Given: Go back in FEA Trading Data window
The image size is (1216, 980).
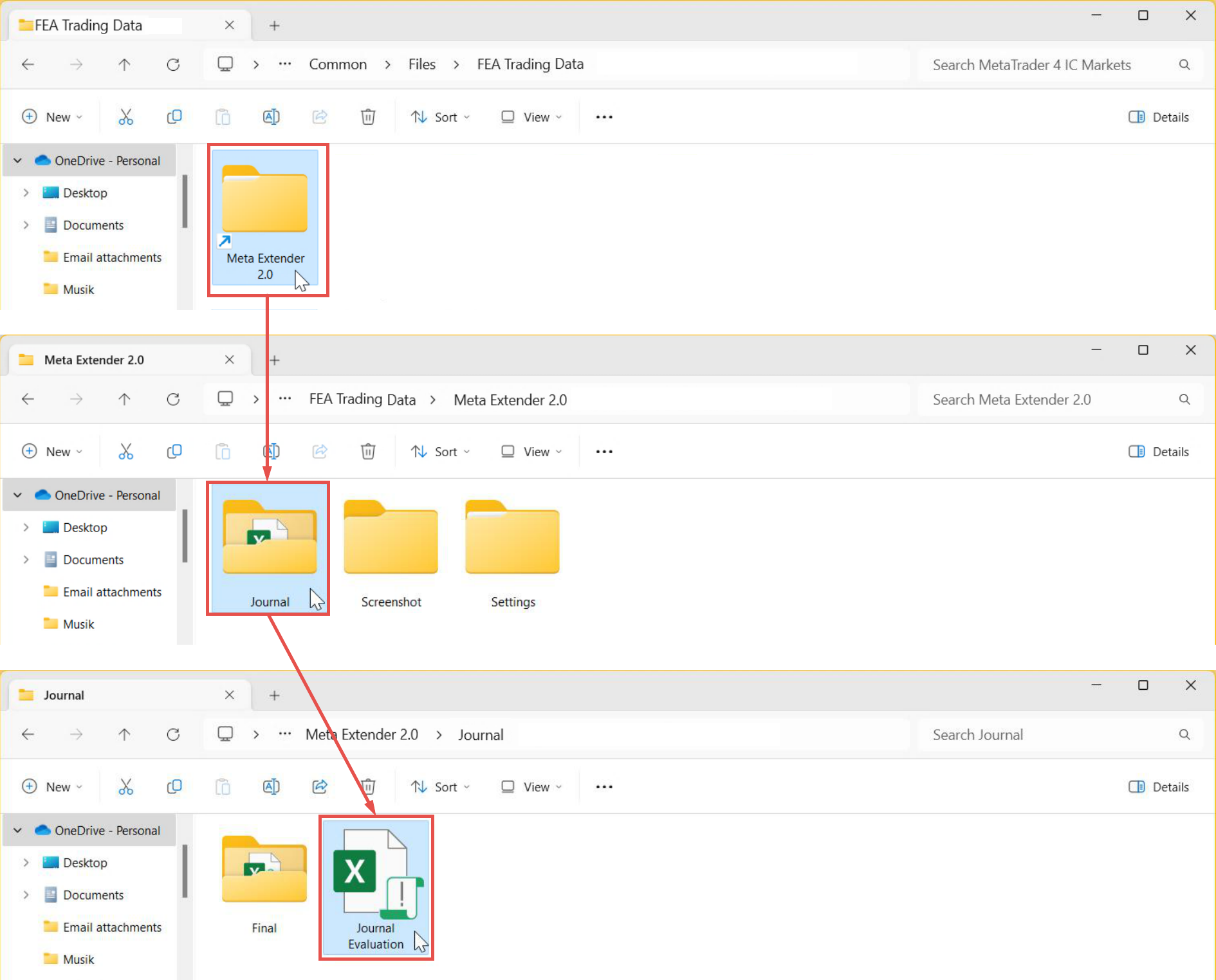Looking at the screenshot, I should [28, 64].
